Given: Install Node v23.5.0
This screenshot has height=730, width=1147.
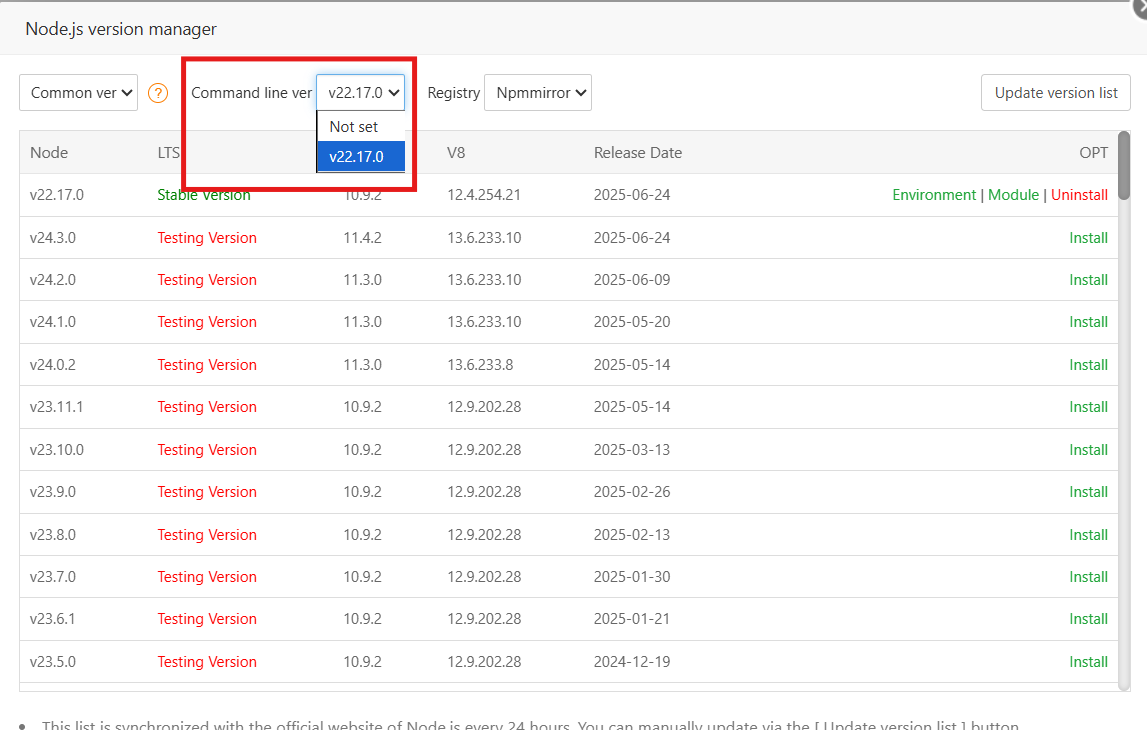Looking at the screenshot, I should [x=1088, y=661].
